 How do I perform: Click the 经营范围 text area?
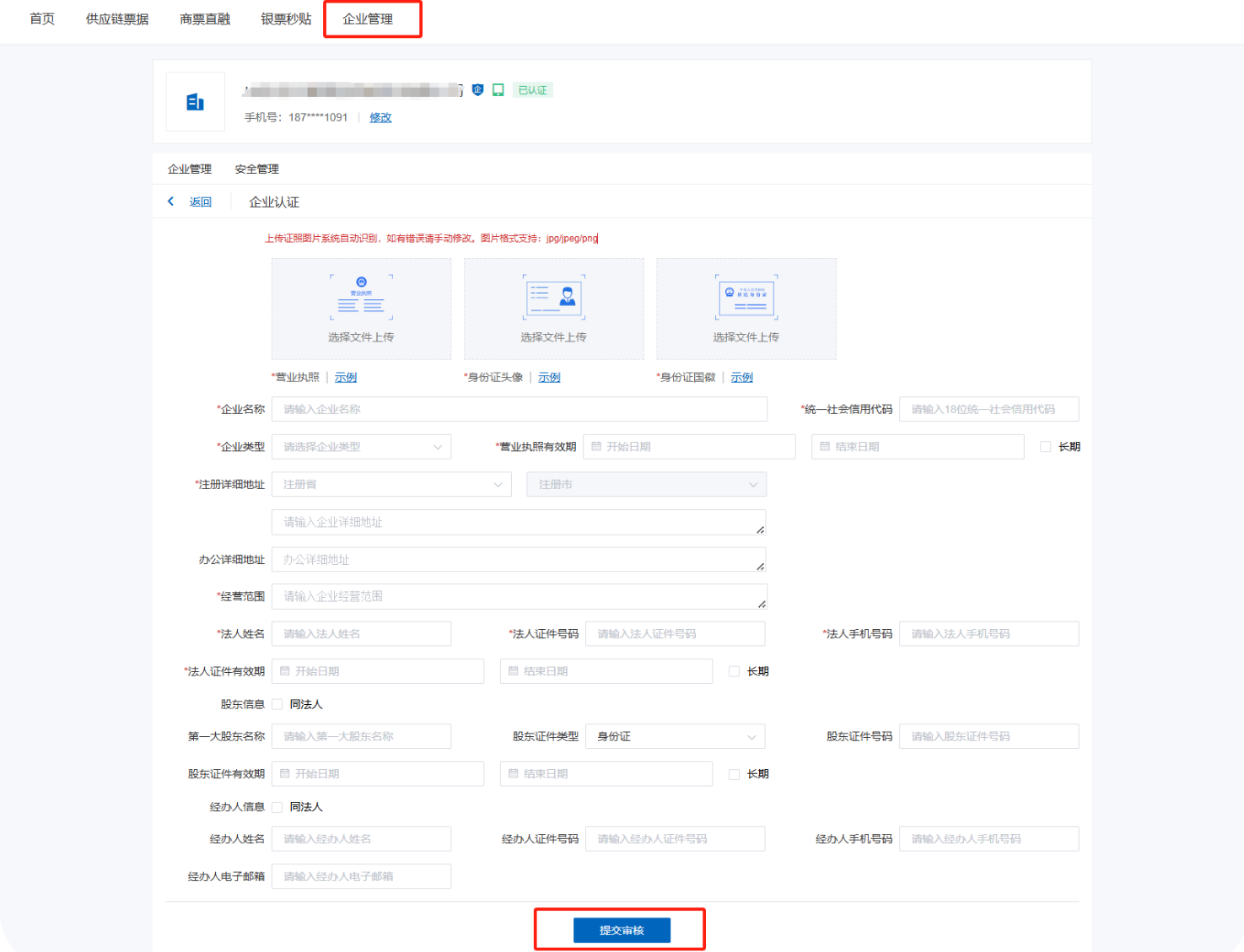520,596
